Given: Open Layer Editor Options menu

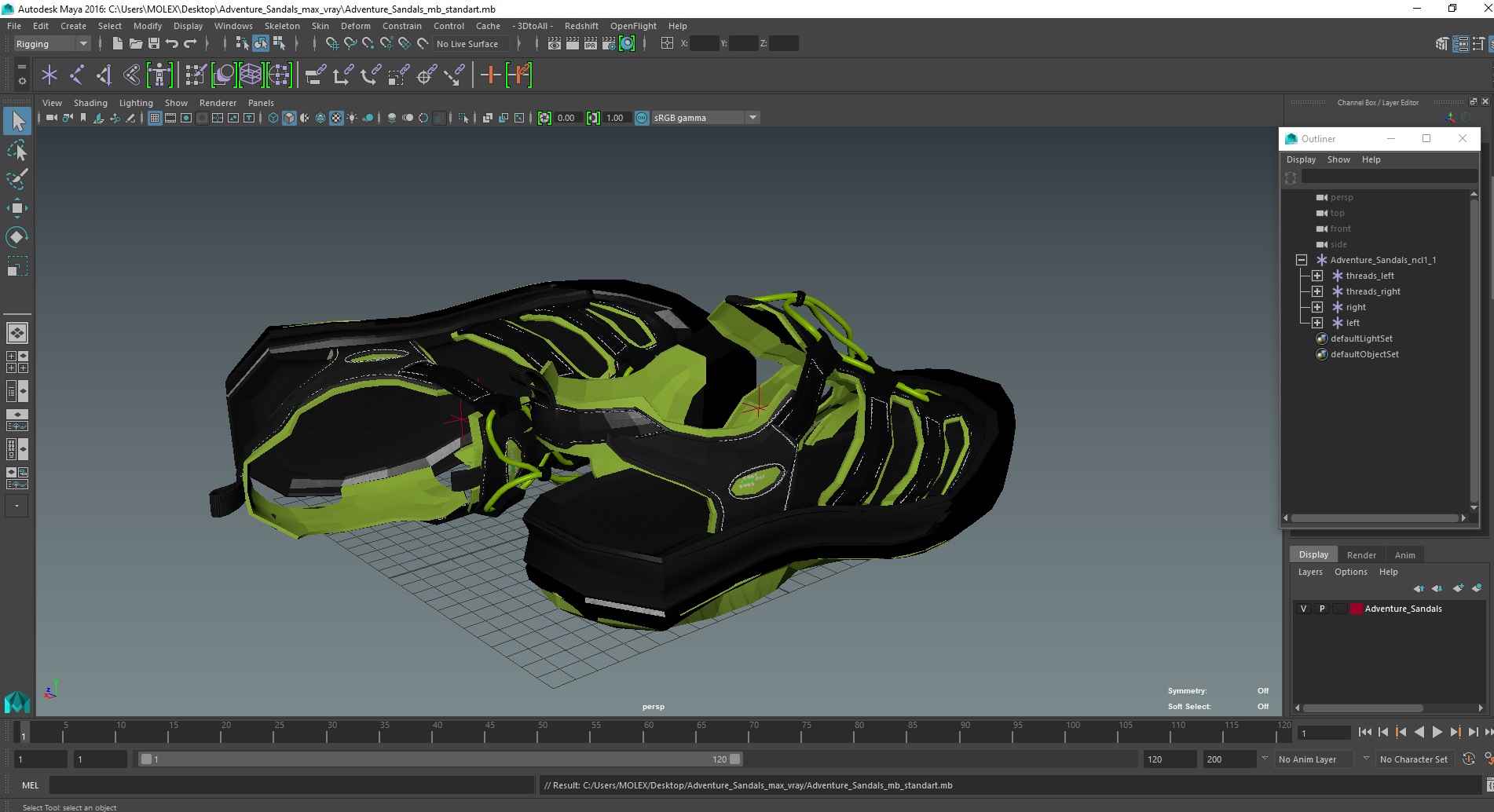Looking at the screenshot, I should [x=1350, y=572].
